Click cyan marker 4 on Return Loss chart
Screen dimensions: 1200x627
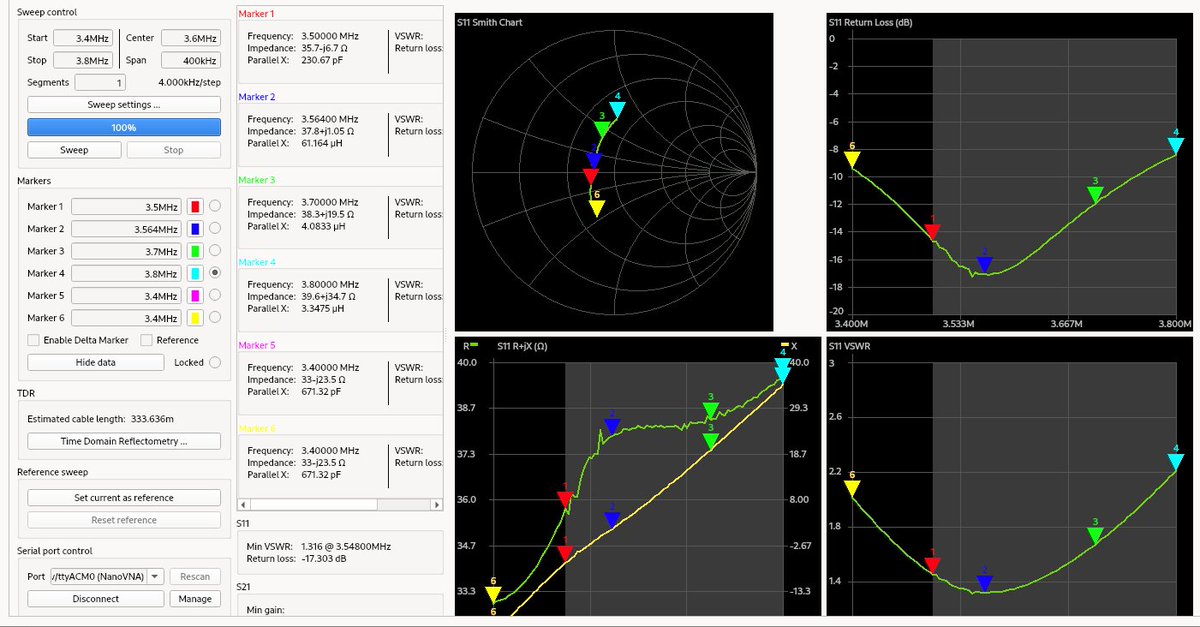coord(1176,146)
